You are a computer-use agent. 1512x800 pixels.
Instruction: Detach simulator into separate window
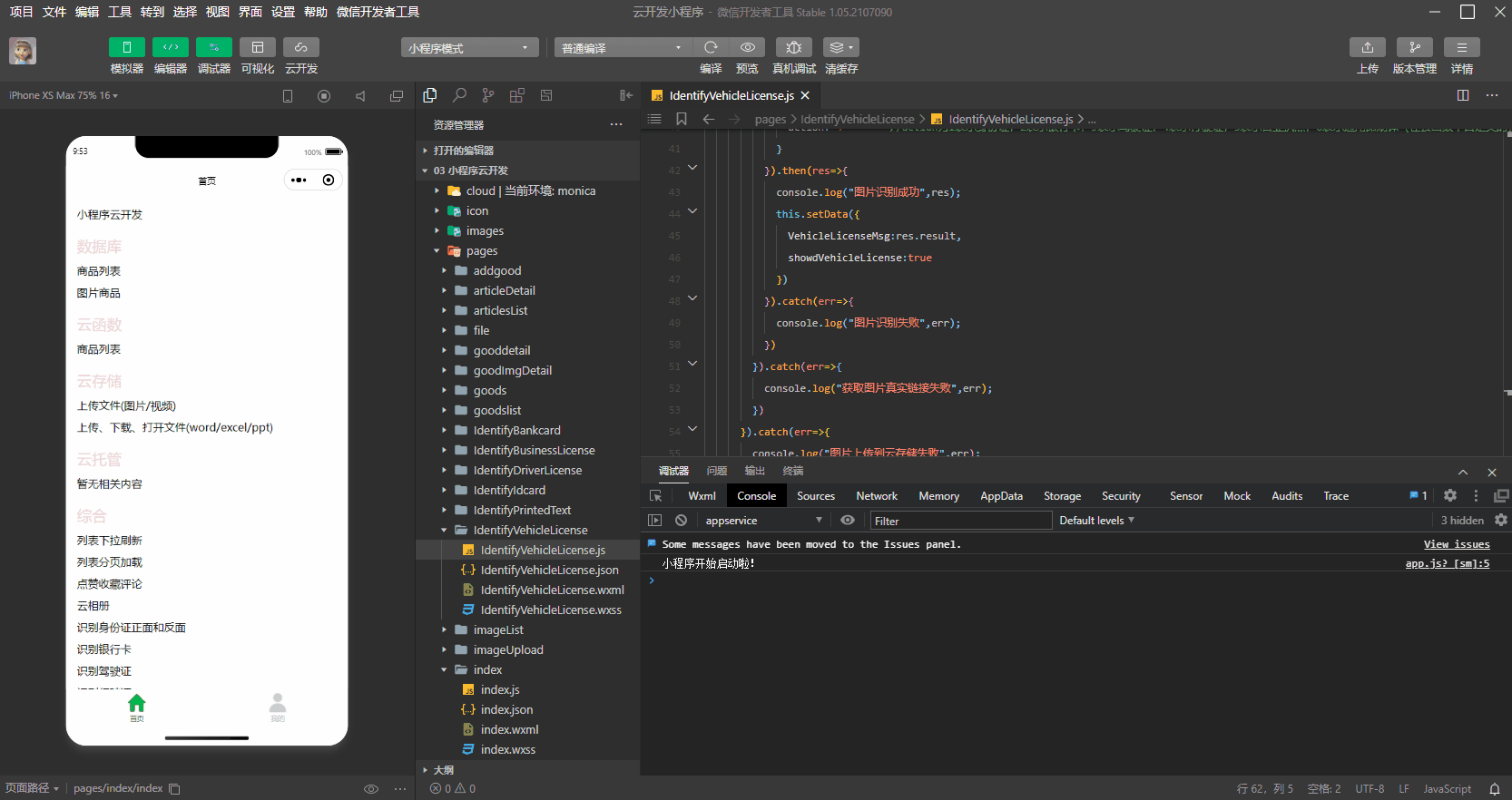(x=397, y=95)
